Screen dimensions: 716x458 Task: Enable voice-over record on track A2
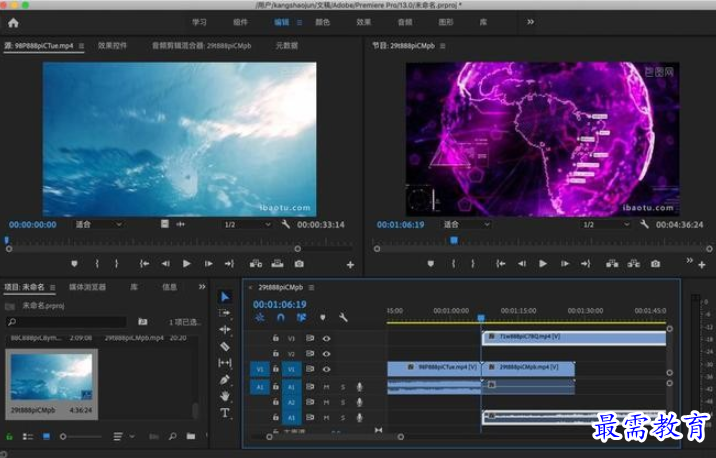click(359, 402)
